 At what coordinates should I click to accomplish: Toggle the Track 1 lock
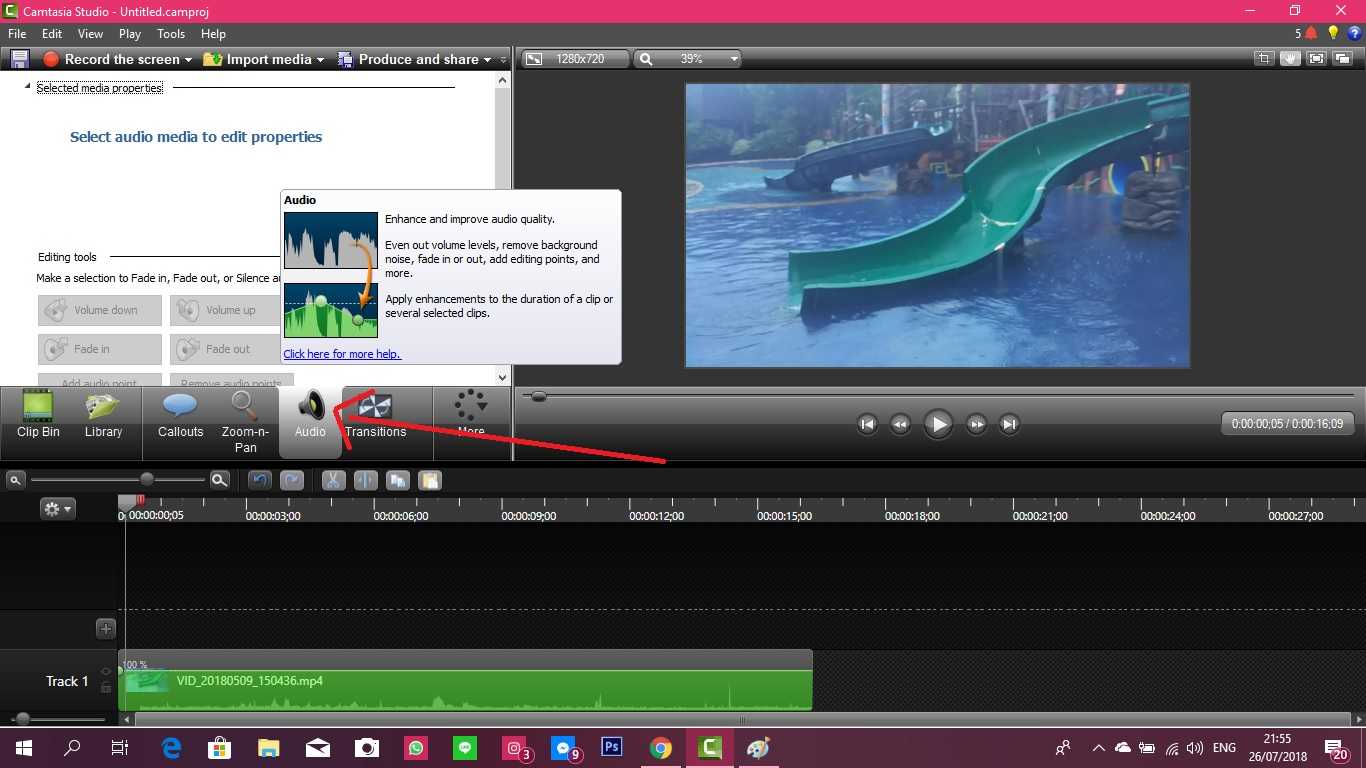click(106, 687)
